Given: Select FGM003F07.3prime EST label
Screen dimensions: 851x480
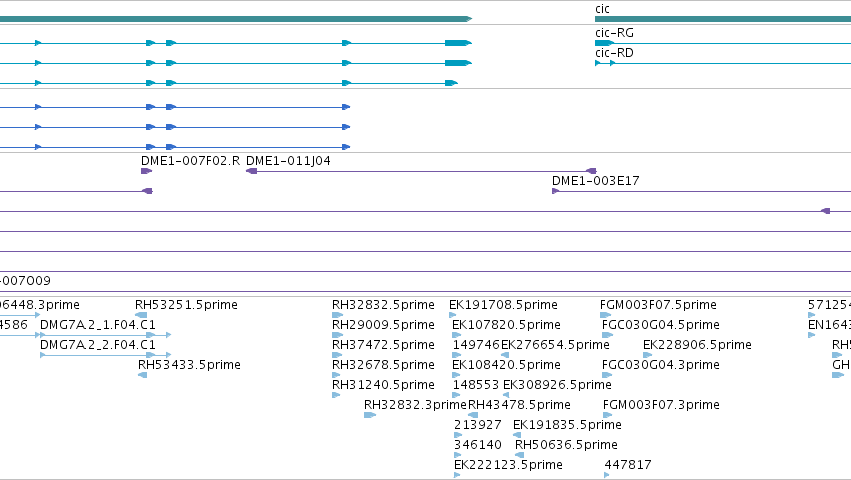Looking at the screenshot, I should [x=661, y=405].
